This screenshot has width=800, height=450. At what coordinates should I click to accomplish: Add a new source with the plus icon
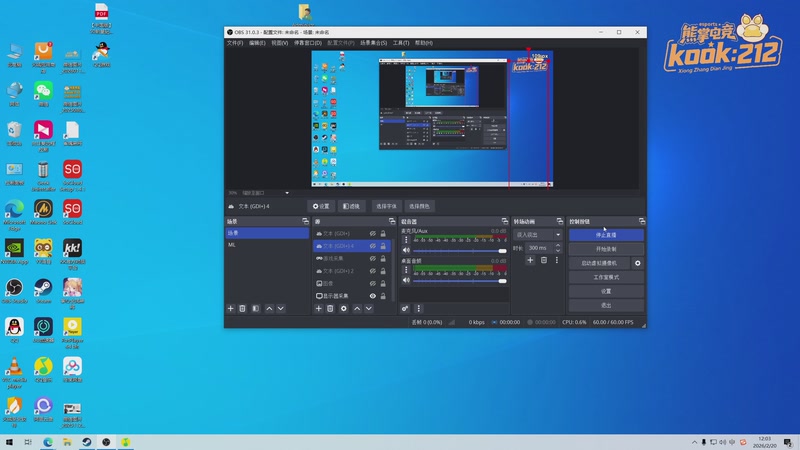pyautogui.click(x=318, y=309)
